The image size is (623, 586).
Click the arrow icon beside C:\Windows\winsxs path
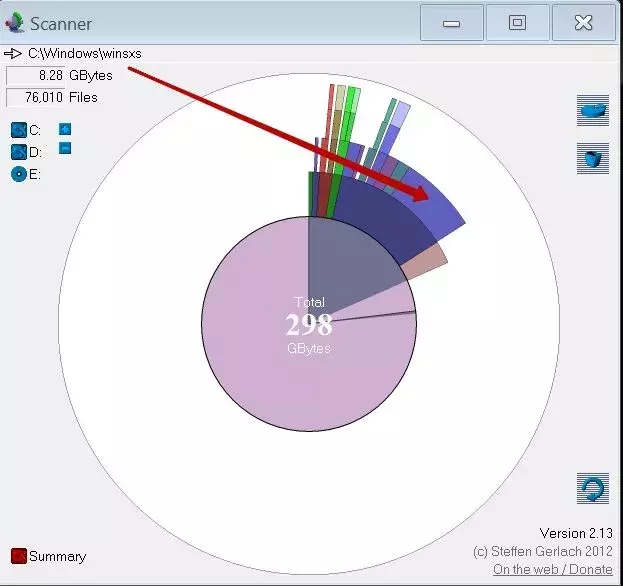coord(13,54)
